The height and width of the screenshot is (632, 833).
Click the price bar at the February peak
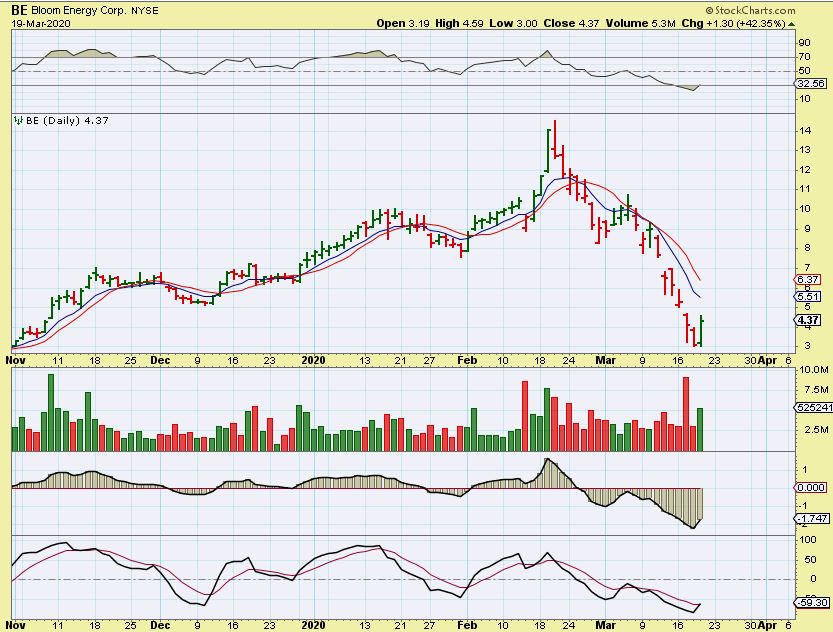coord(555,139)
